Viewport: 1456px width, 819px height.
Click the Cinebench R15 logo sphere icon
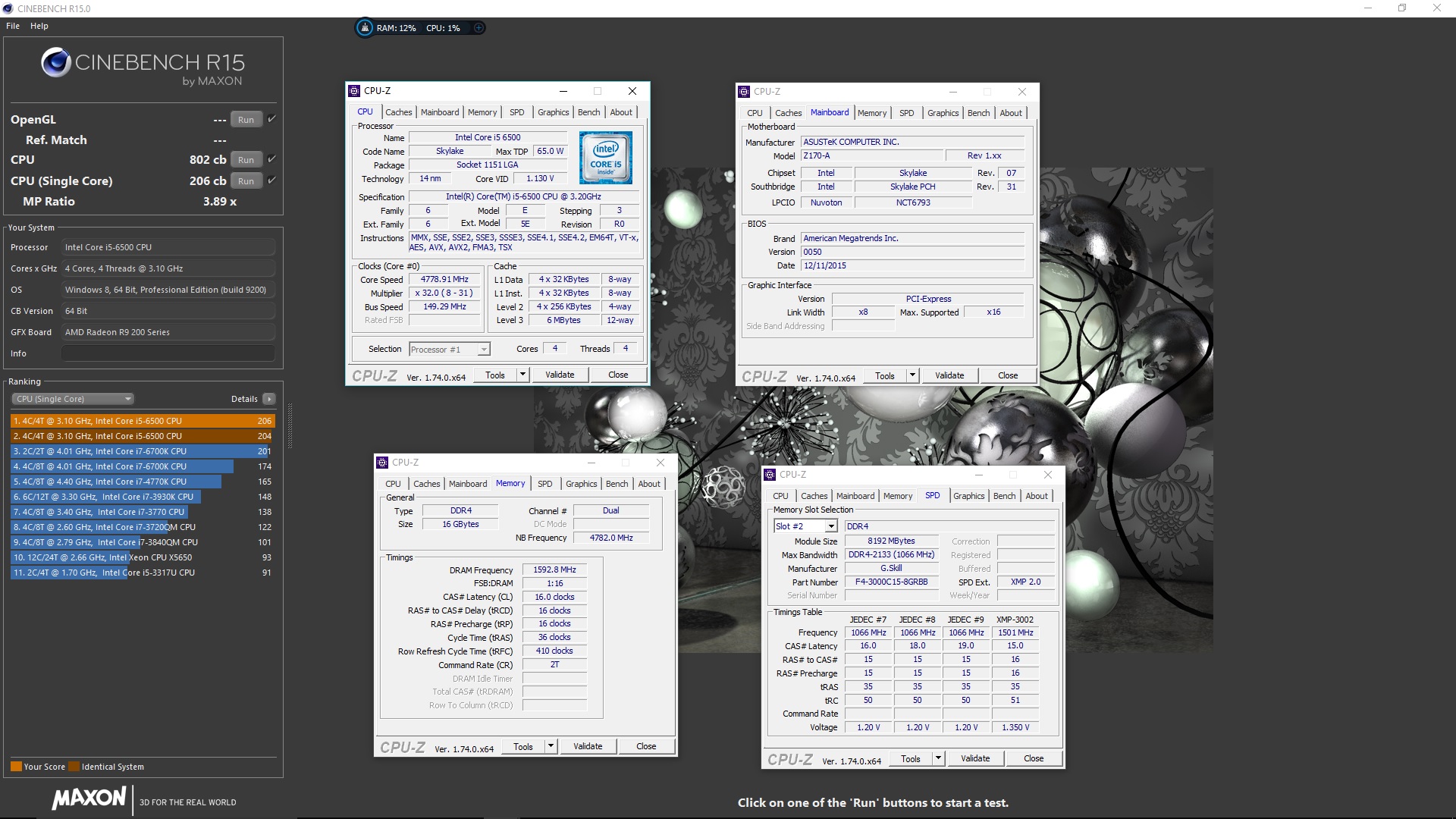point(56,62)
